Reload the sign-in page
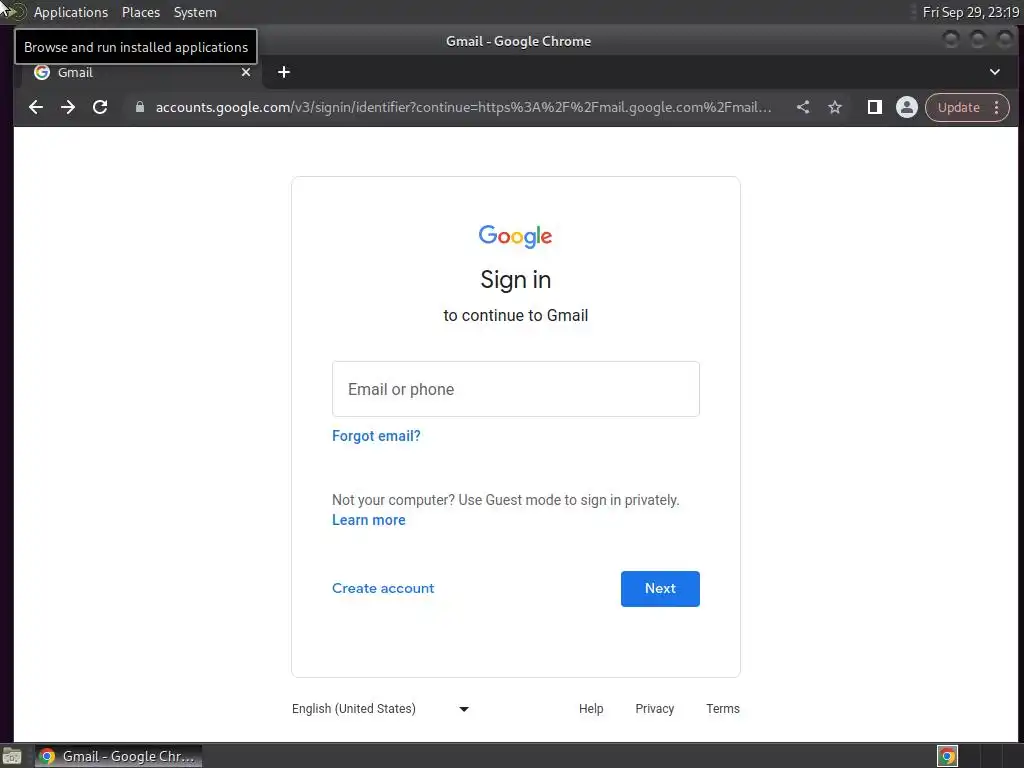This screenshot has width=1024, height=768. click(100, 107)
